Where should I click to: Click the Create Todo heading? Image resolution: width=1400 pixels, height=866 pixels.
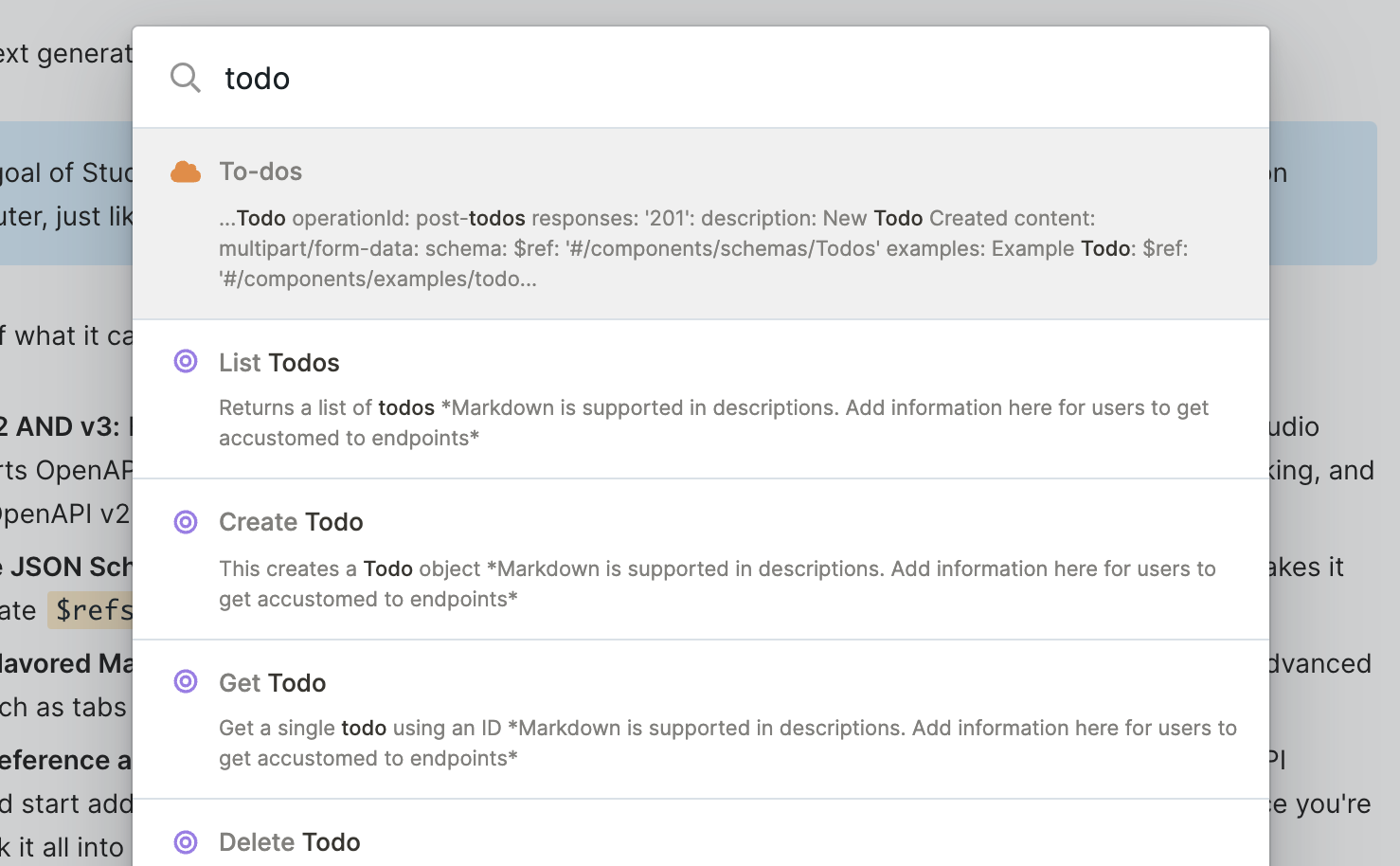tap(291, 522)
